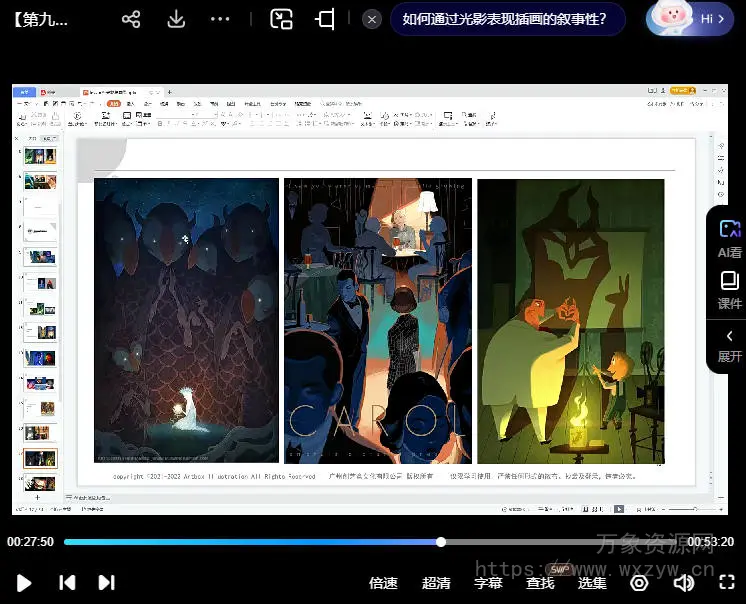Viewport: 746px width, 604px height.
Task: Click the picture-in-picture window icon
Action: point(282,19)
